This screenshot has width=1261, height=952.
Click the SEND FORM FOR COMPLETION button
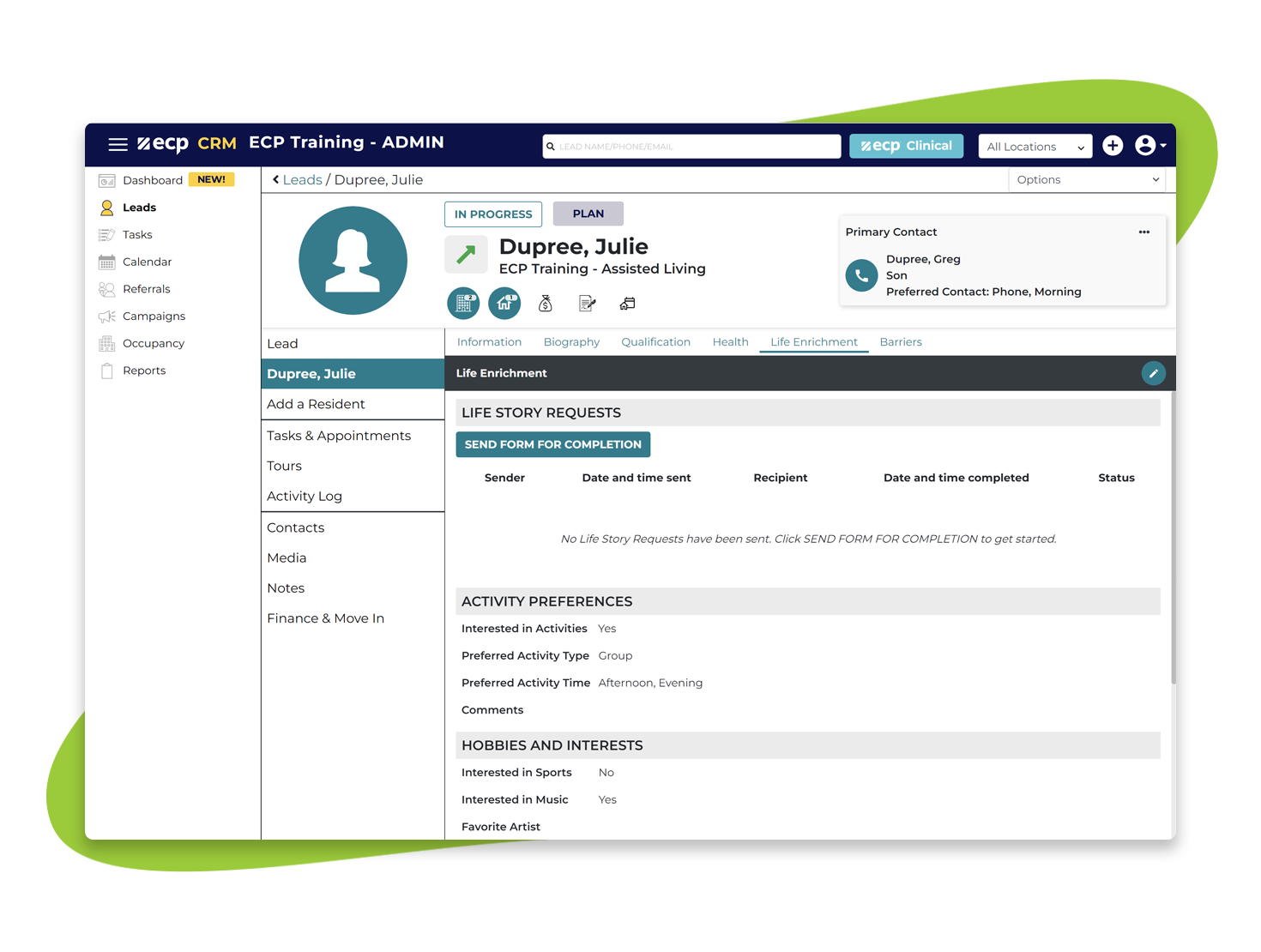click(x=552, y=444)
